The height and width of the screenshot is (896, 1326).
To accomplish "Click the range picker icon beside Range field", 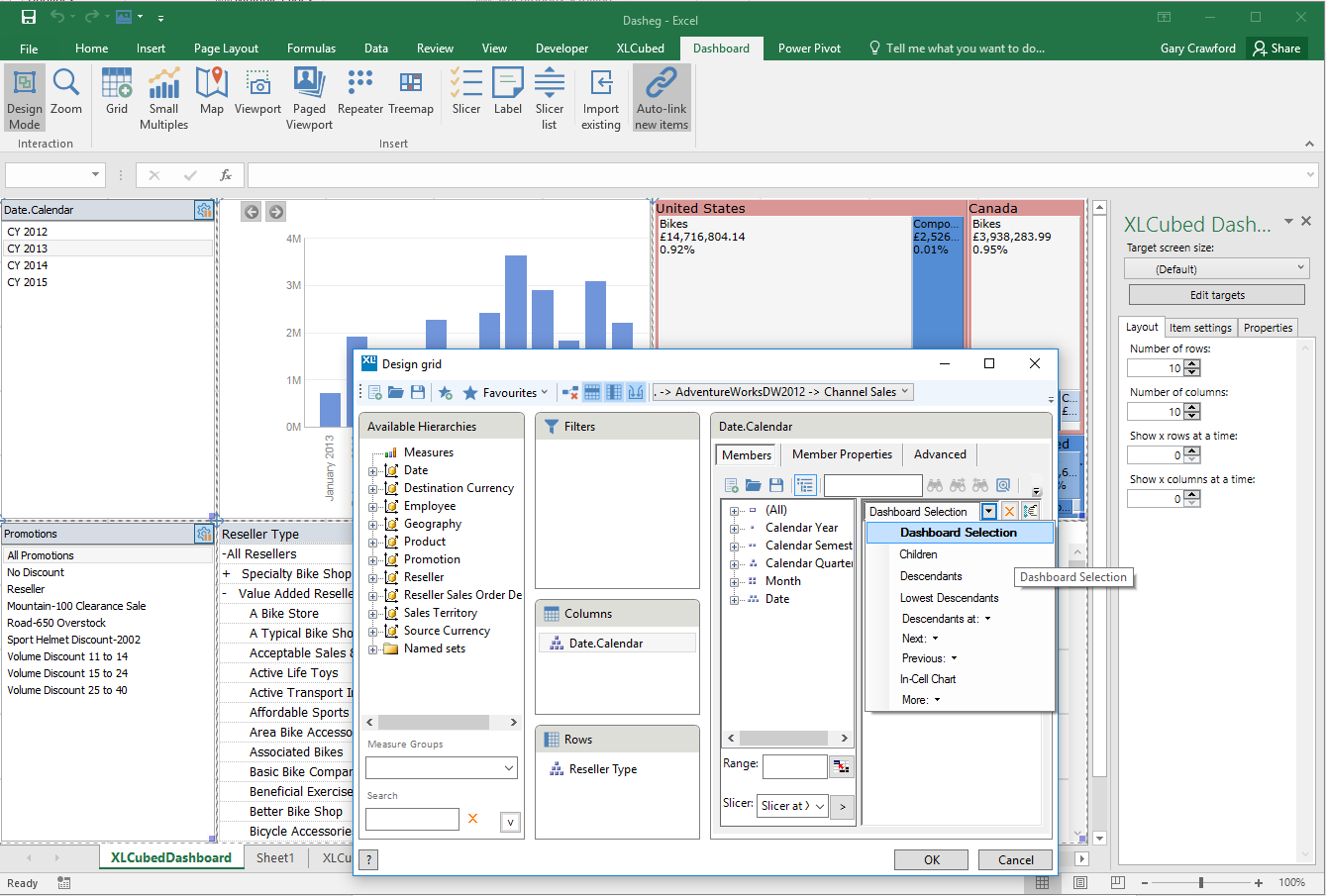I will [x=841, y=766].
